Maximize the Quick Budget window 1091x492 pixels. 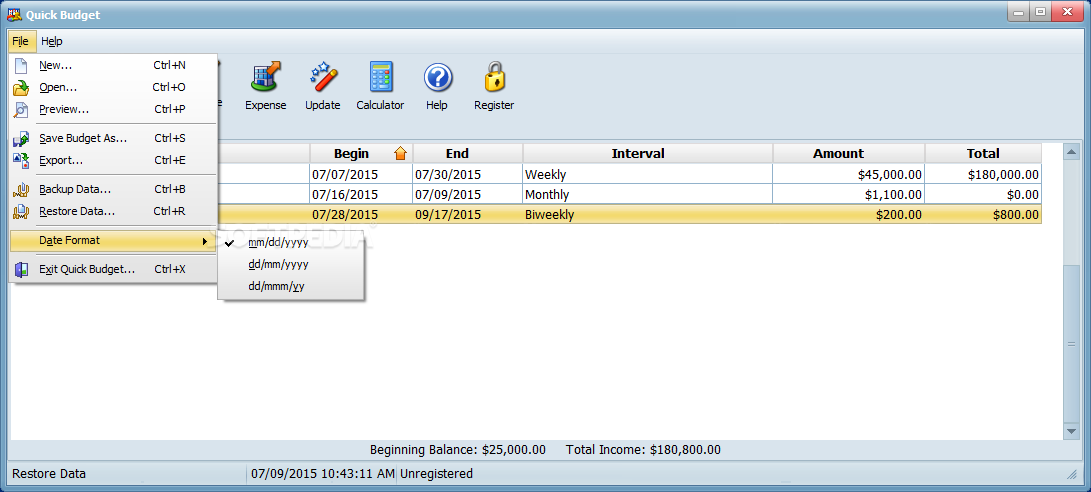point(1040,12)
